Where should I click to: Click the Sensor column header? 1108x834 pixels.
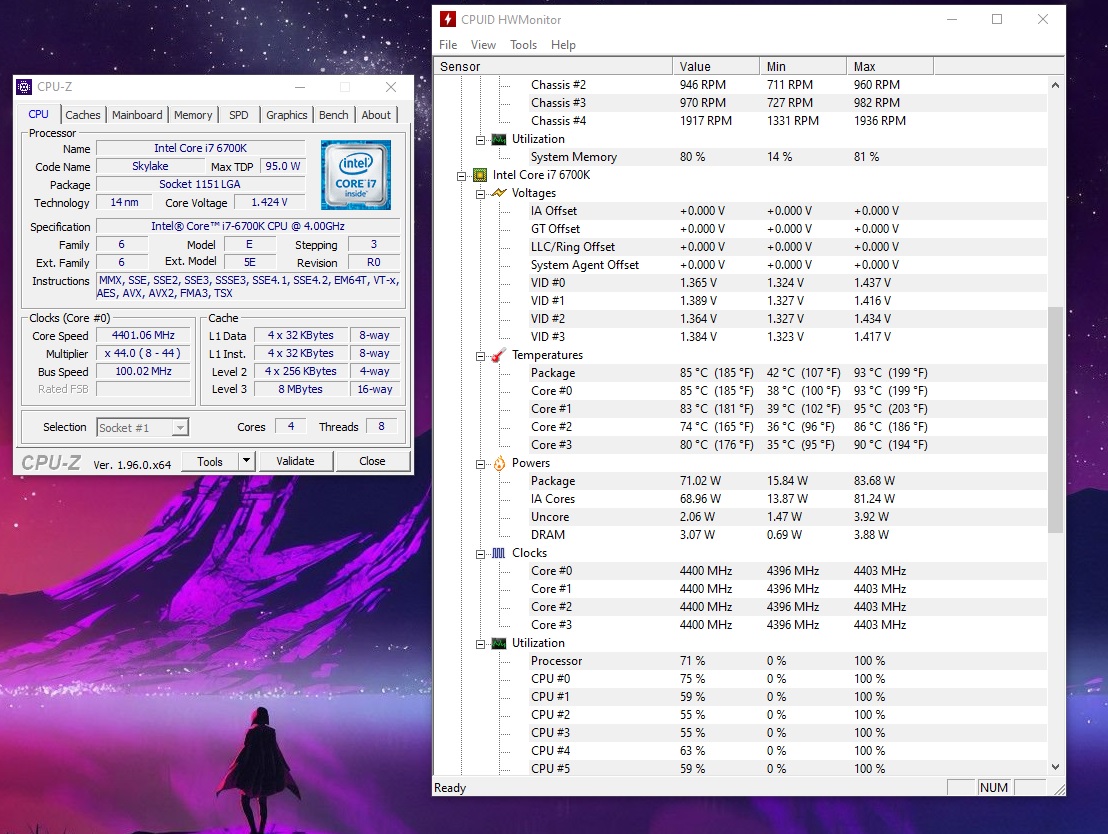tap(553, 66)
